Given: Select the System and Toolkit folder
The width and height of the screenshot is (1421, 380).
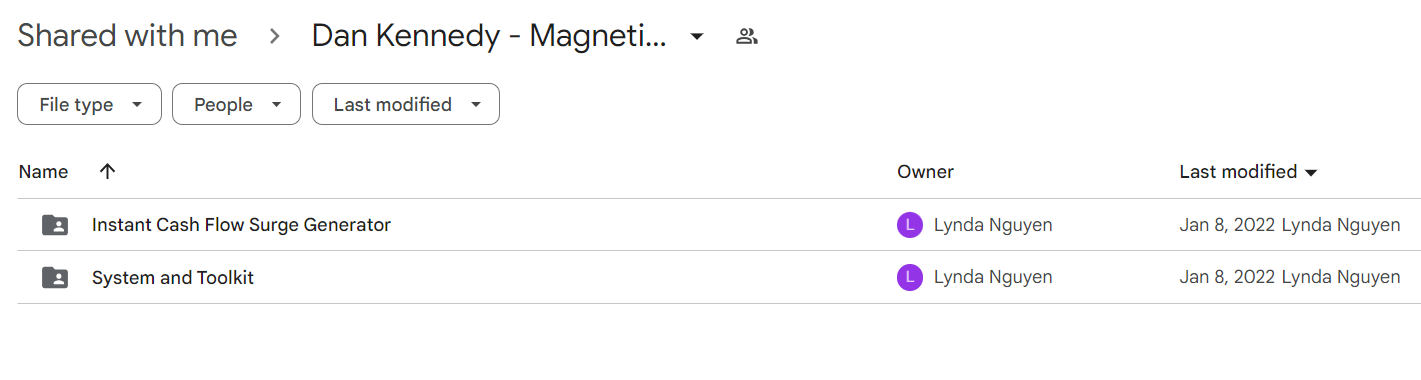Looking at the screenshot, I should (x=173, y=277).
